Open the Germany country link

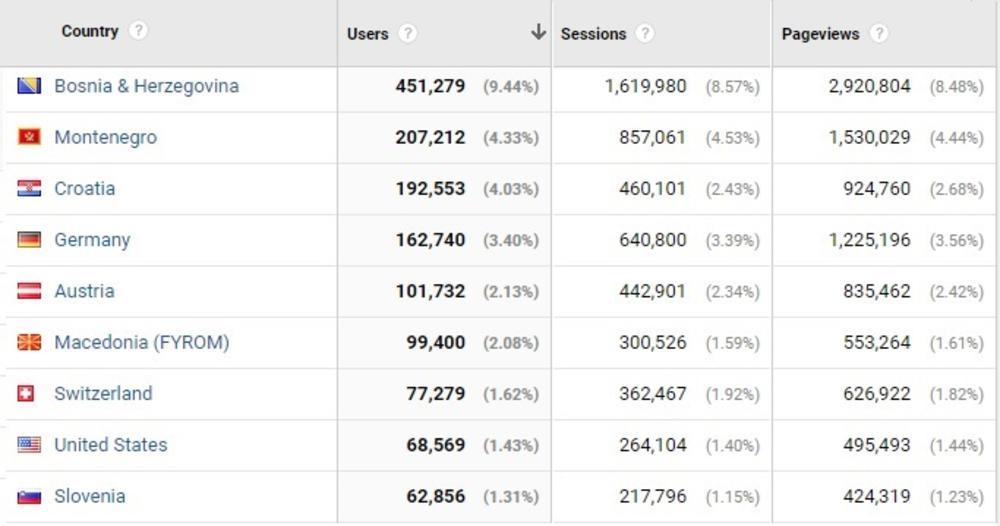[92, 240]
